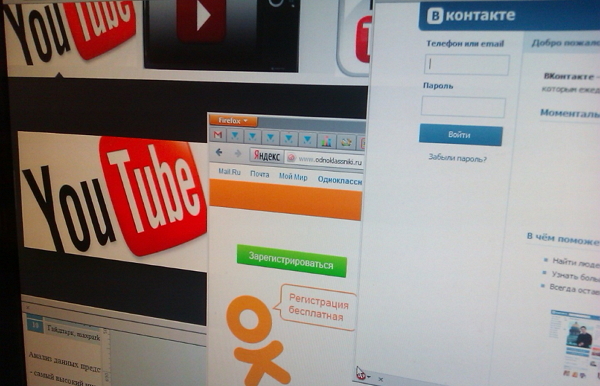The height and width of the screenshot is (386, 600).
Task: Focus the Пароль password field
Action: tap(463, 106)
